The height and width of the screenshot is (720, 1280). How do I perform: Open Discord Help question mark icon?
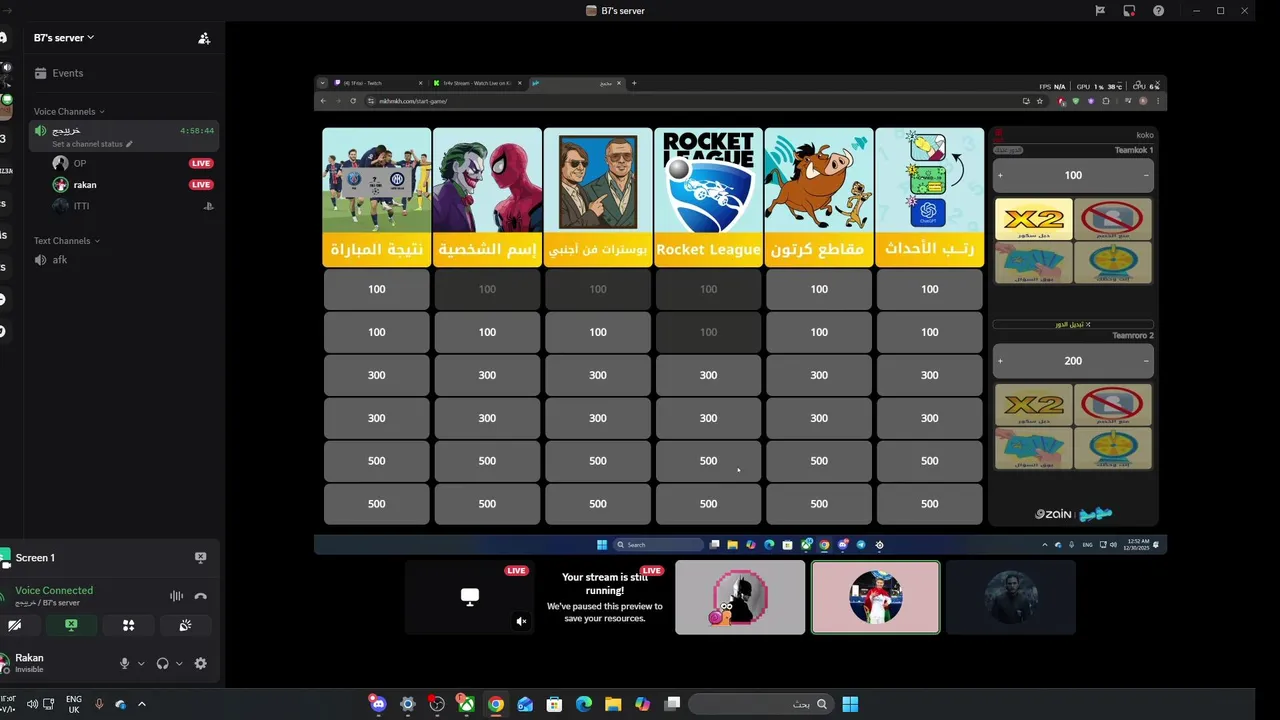click(1158, 10)
